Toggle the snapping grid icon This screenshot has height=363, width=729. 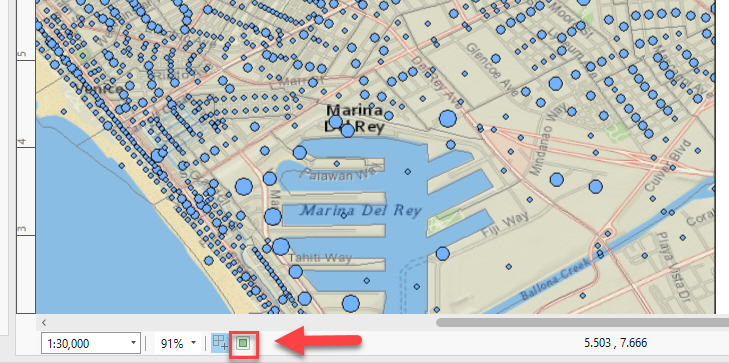220,343
